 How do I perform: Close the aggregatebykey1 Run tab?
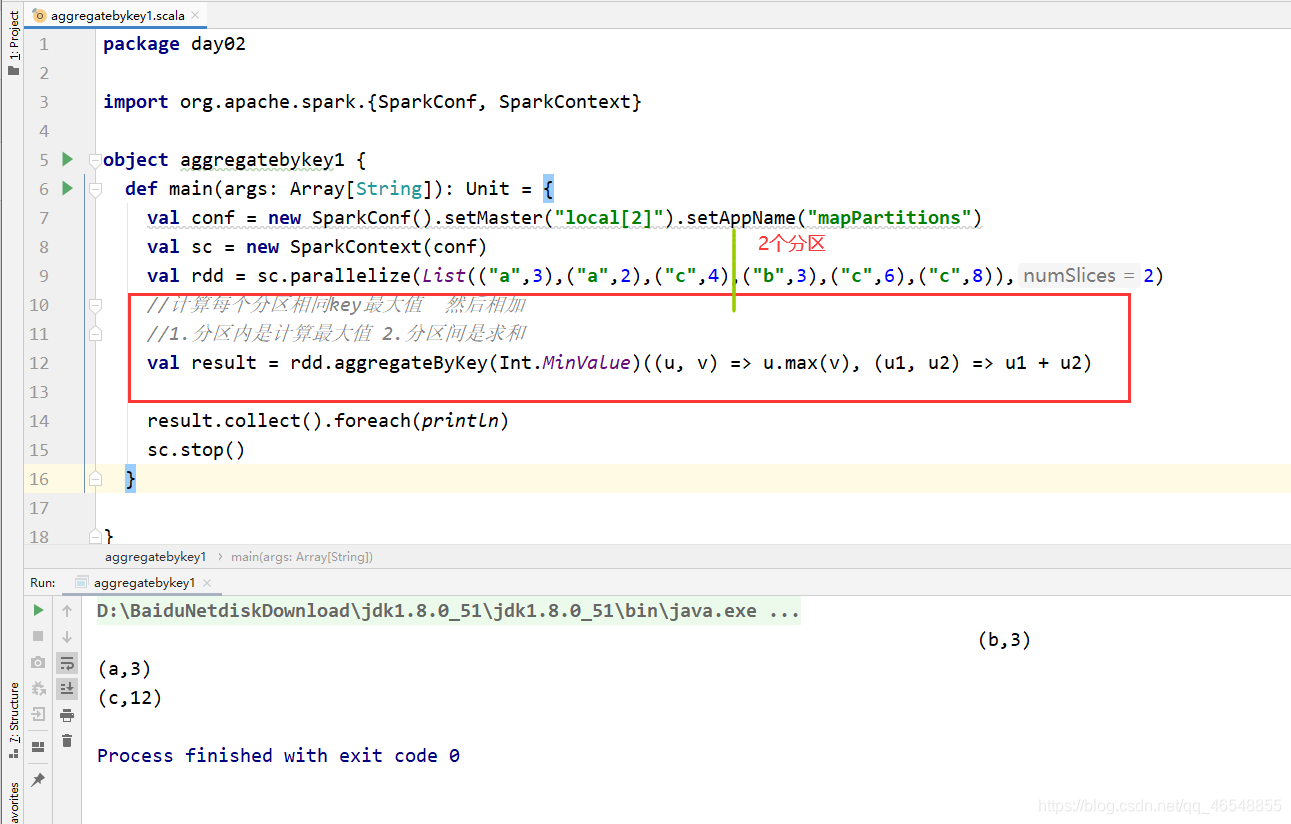pyautogui.click(x=208, y=583)
